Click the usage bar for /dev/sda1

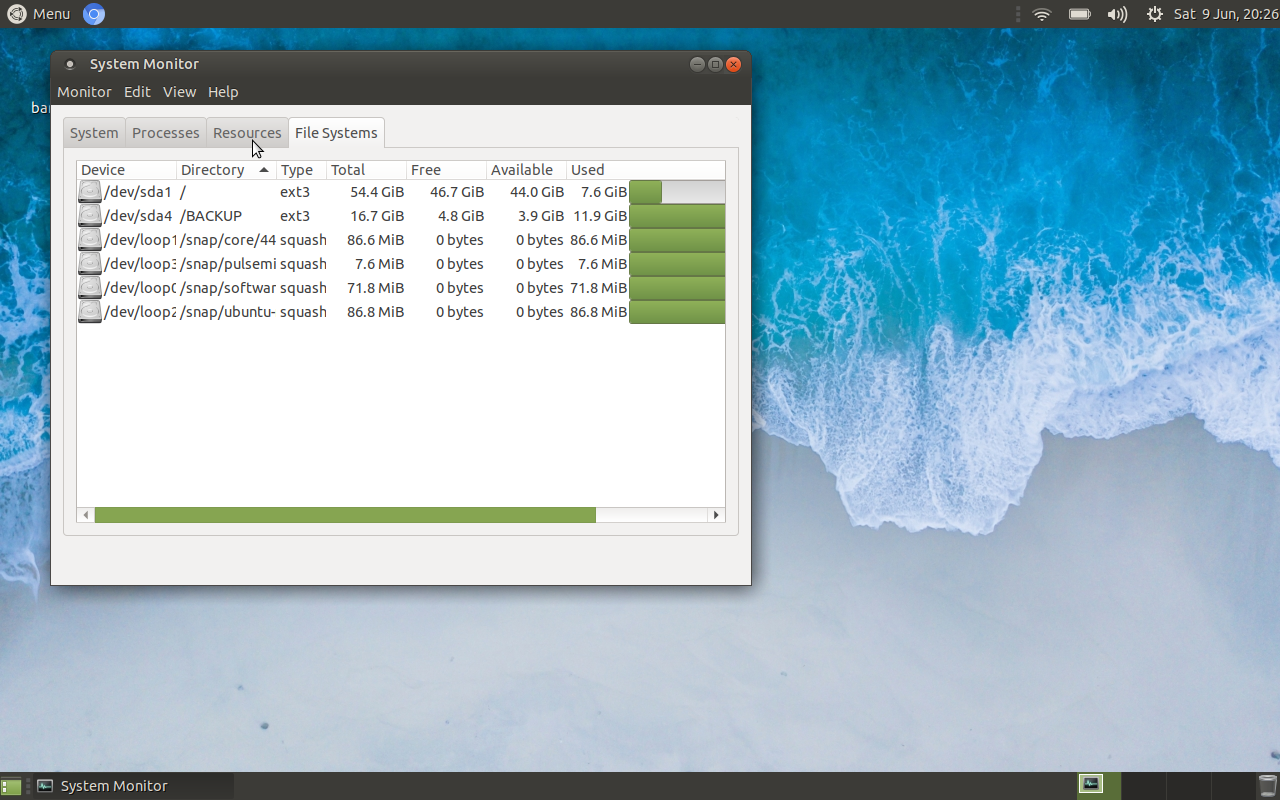tap(677, 192)
